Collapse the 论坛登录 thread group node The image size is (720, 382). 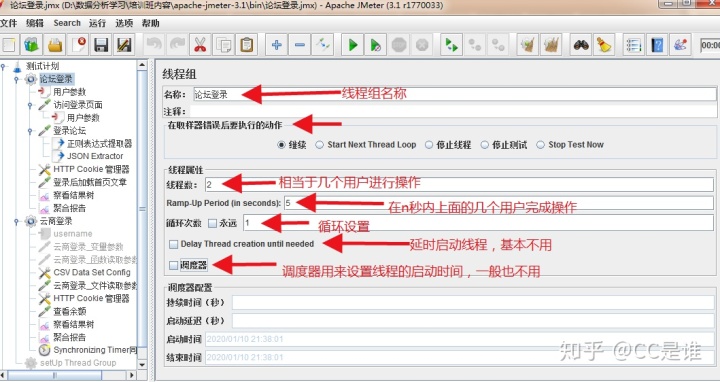(17, 79)
